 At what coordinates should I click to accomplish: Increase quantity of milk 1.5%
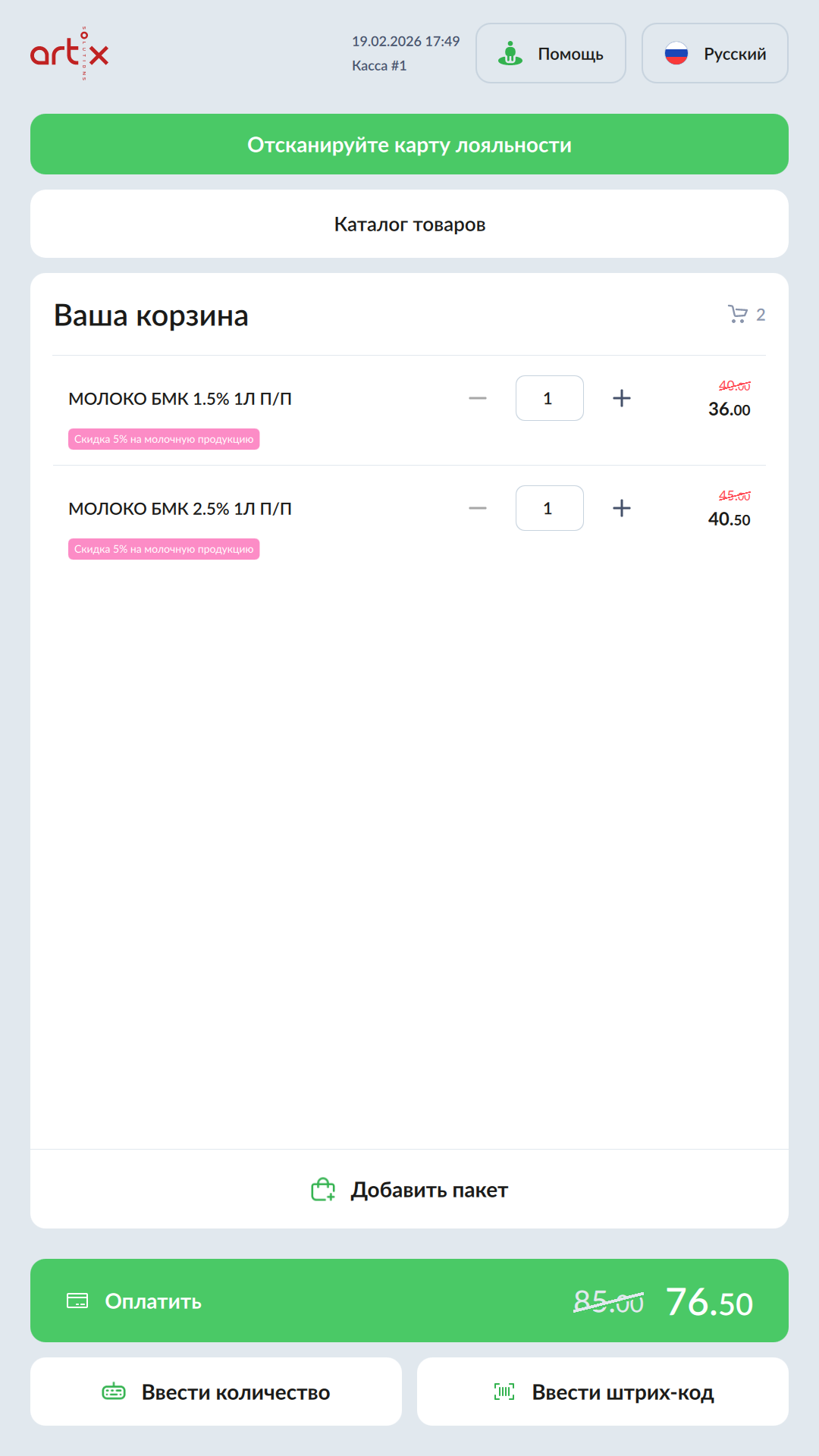point(622,398)
